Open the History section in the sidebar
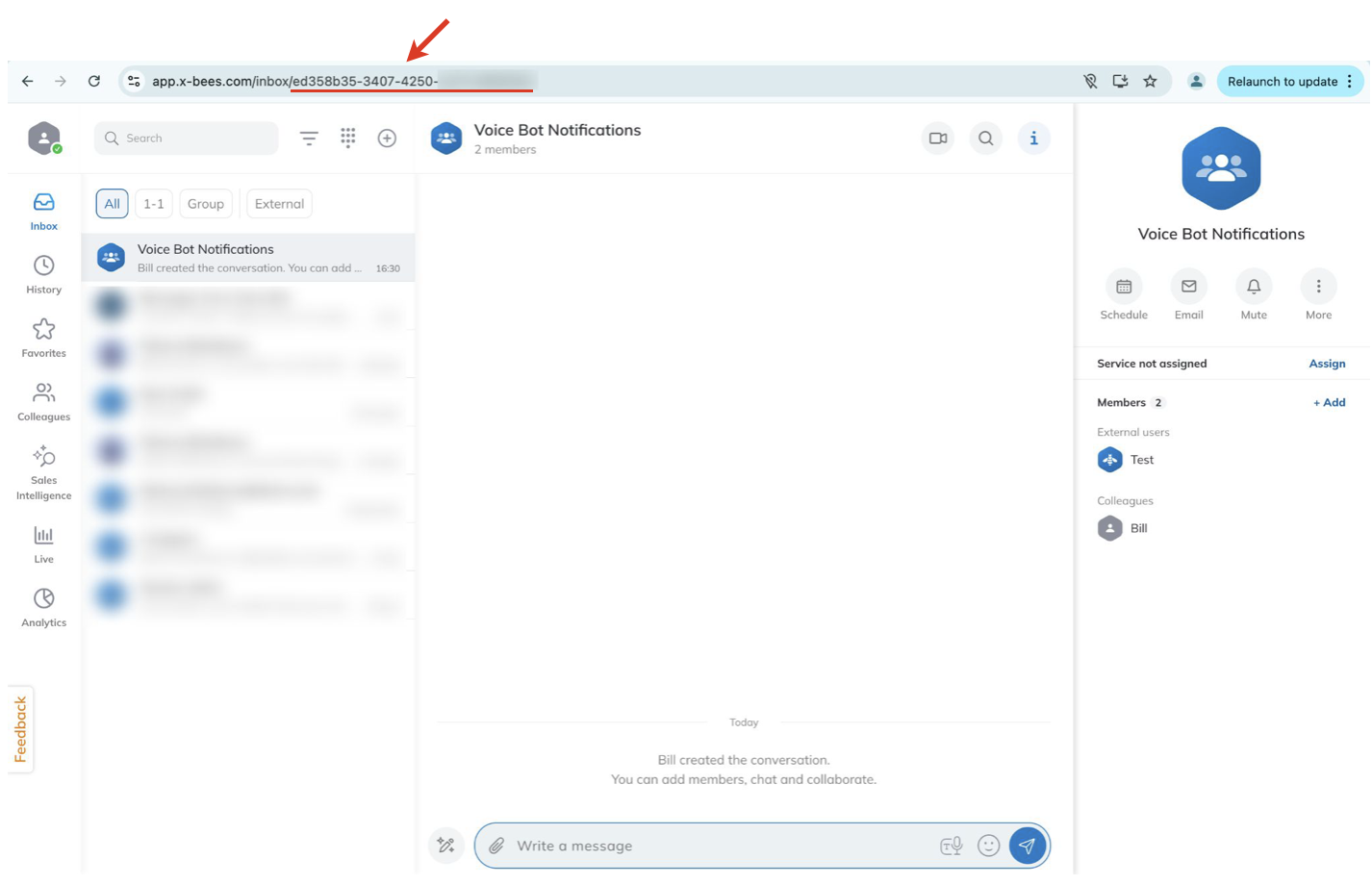Screen dimensions: 1372x885 (44, 274)
